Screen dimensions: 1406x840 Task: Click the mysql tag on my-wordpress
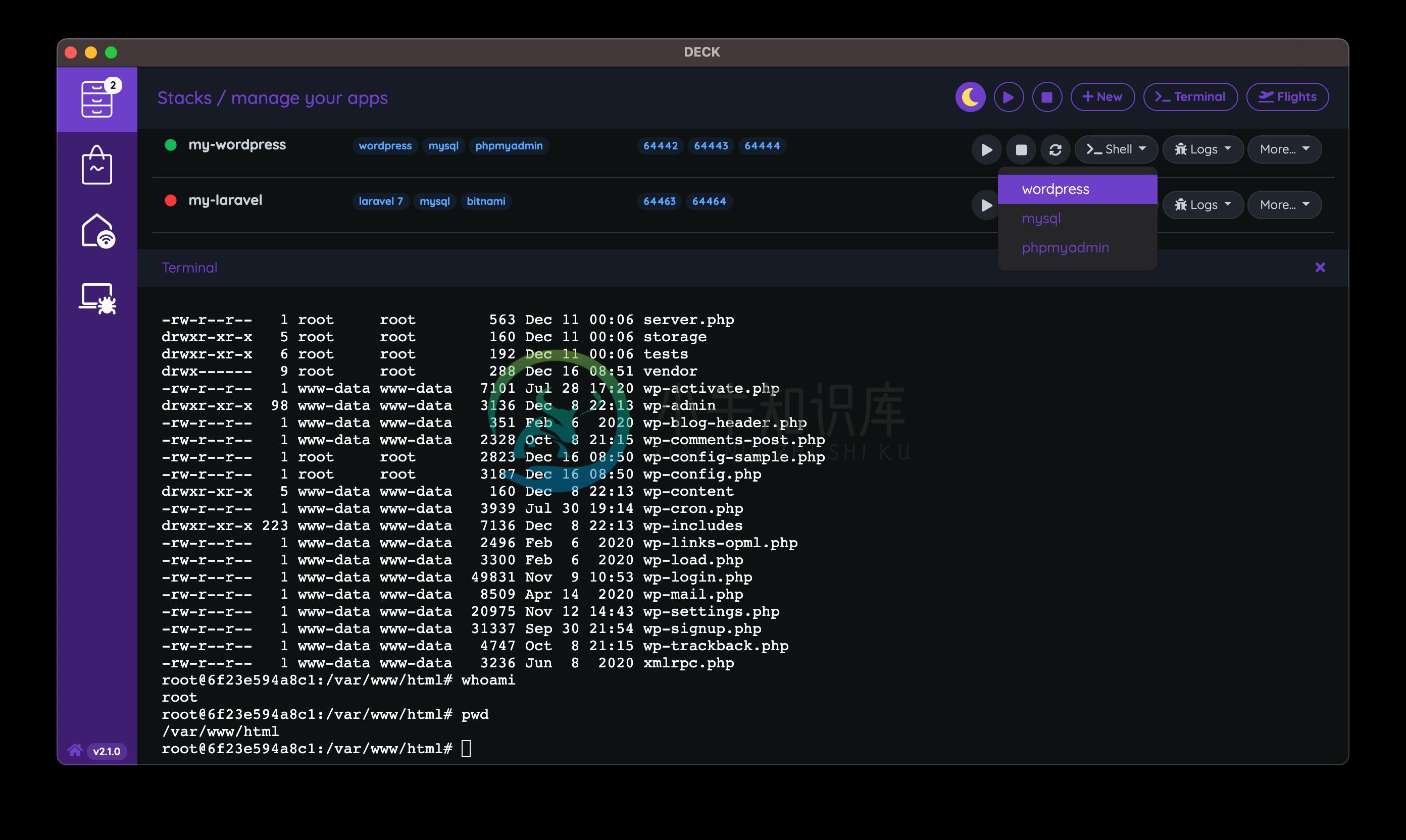point(443,145)
